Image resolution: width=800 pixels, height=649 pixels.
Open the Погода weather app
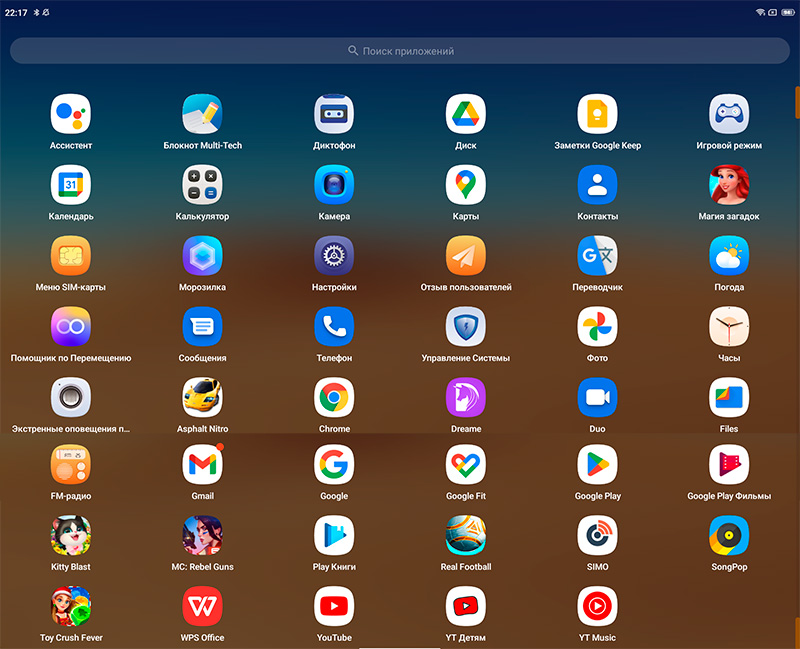click(729, 256)
